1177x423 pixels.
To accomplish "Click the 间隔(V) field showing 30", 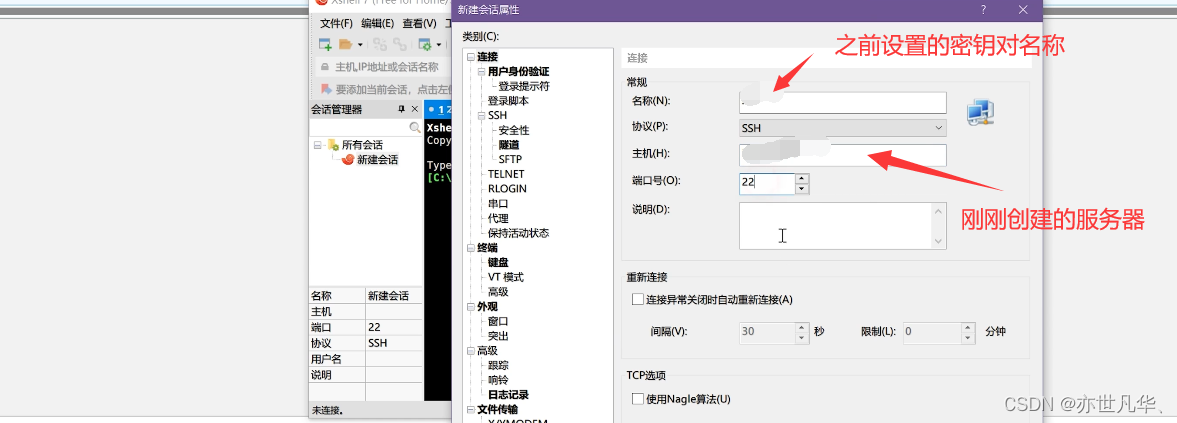I will (766, 331).
